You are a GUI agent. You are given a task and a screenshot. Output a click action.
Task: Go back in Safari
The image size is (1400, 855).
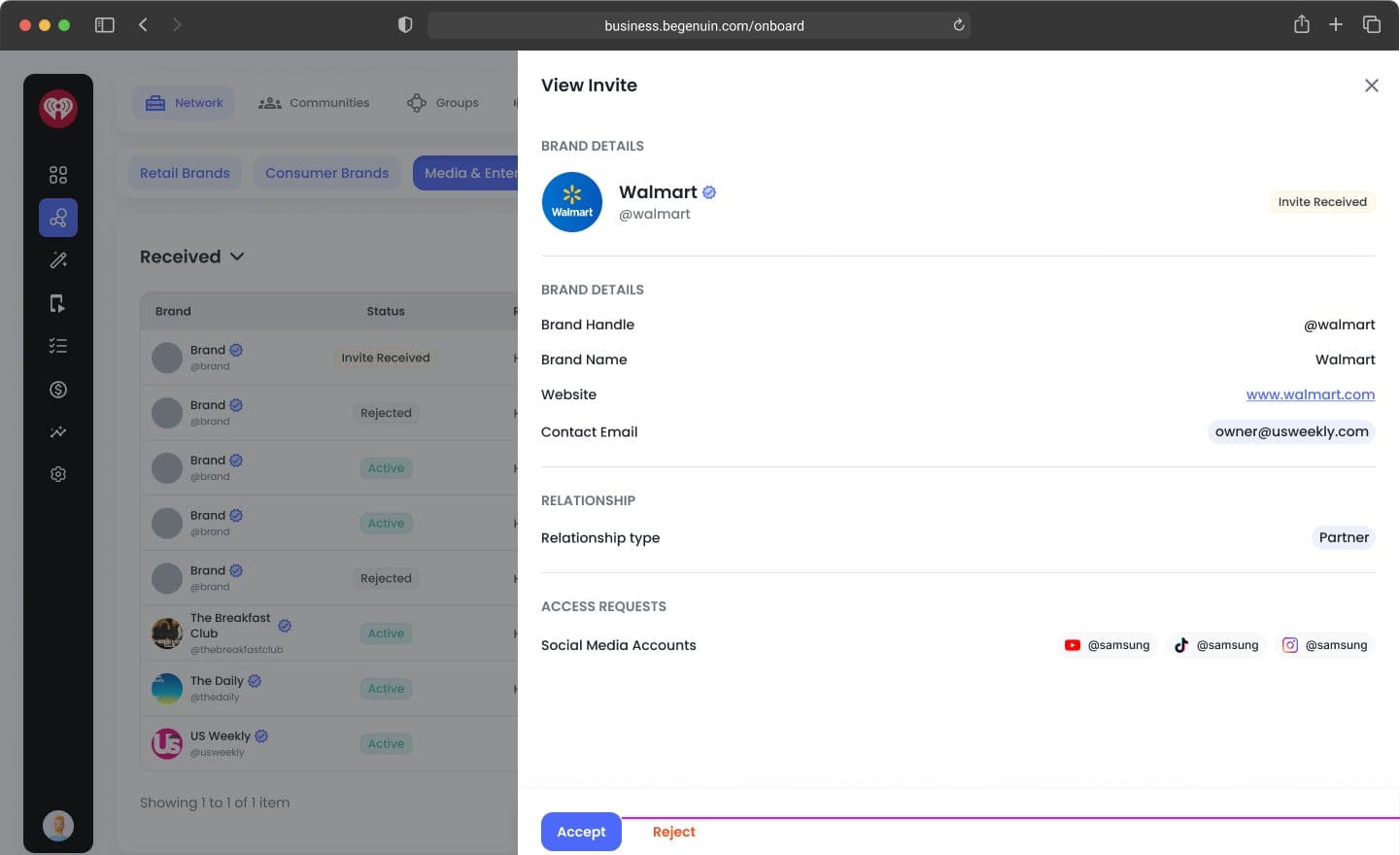143,25
